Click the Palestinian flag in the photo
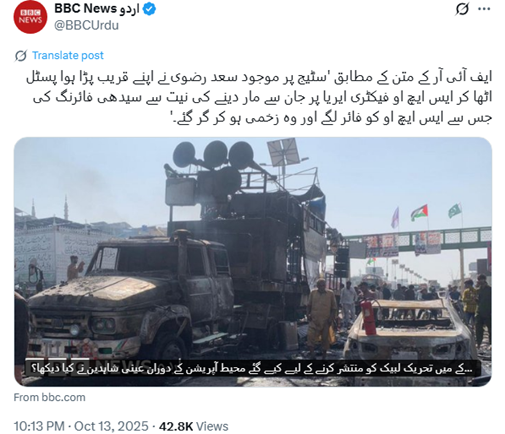The width and height of the screenshot is (505, 434). tap(419, 213)
